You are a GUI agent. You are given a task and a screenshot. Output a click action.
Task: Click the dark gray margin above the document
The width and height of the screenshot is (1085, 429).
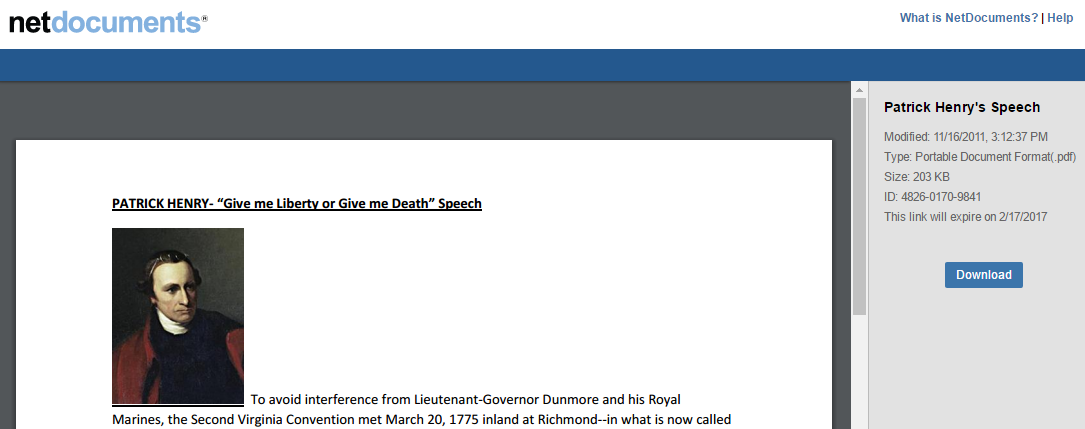pyautogui.click(x=420, y=110)
